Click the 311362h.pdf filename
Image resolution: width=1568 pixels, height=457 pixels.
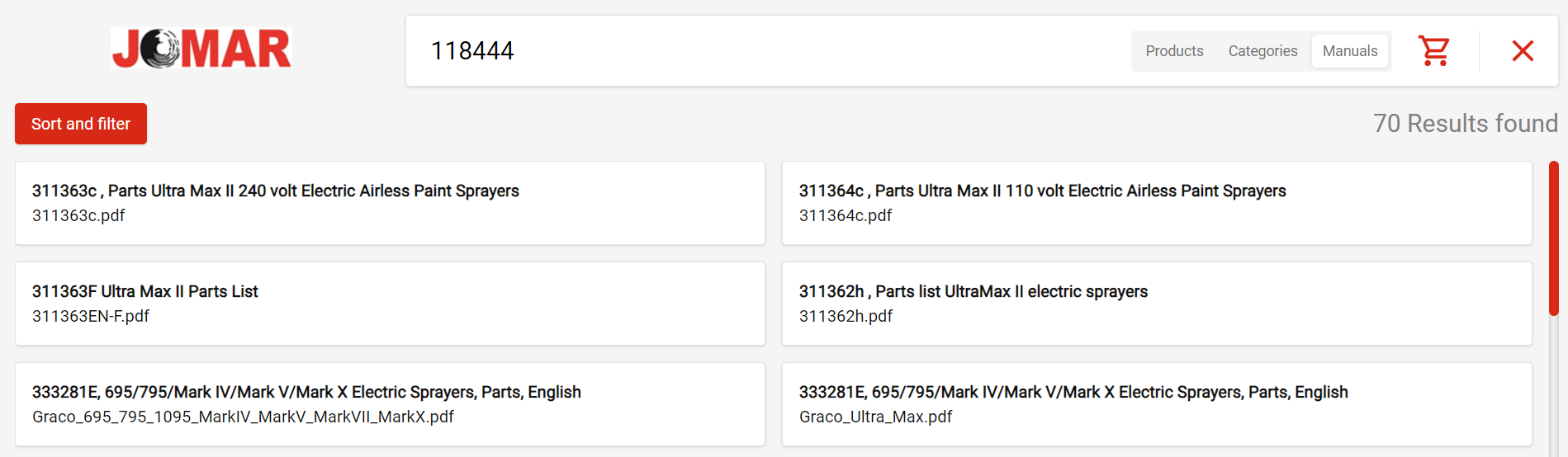pos(846,316)
